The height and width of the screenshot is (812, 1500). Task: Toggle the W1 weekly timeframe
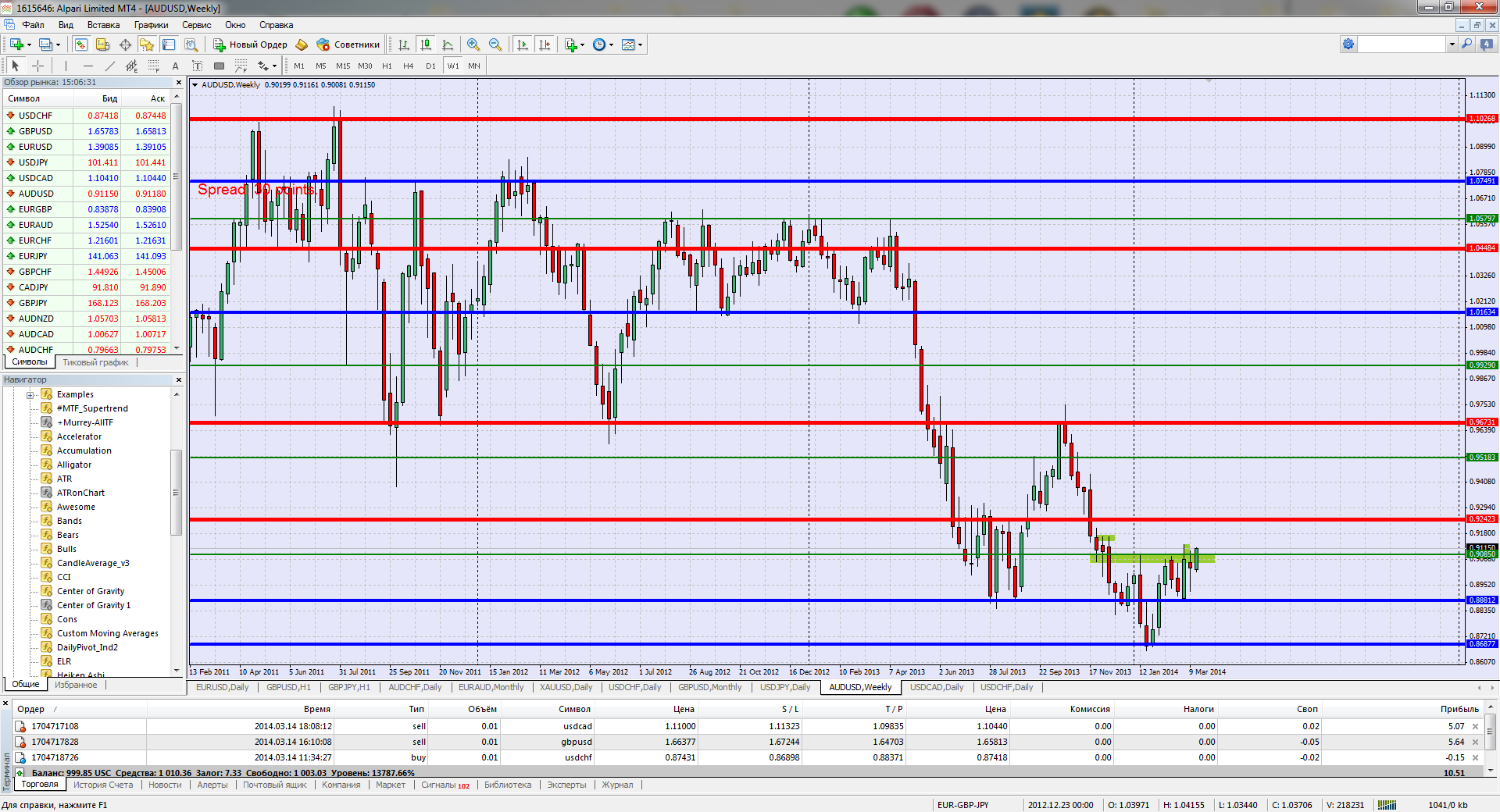coord(453,66)
